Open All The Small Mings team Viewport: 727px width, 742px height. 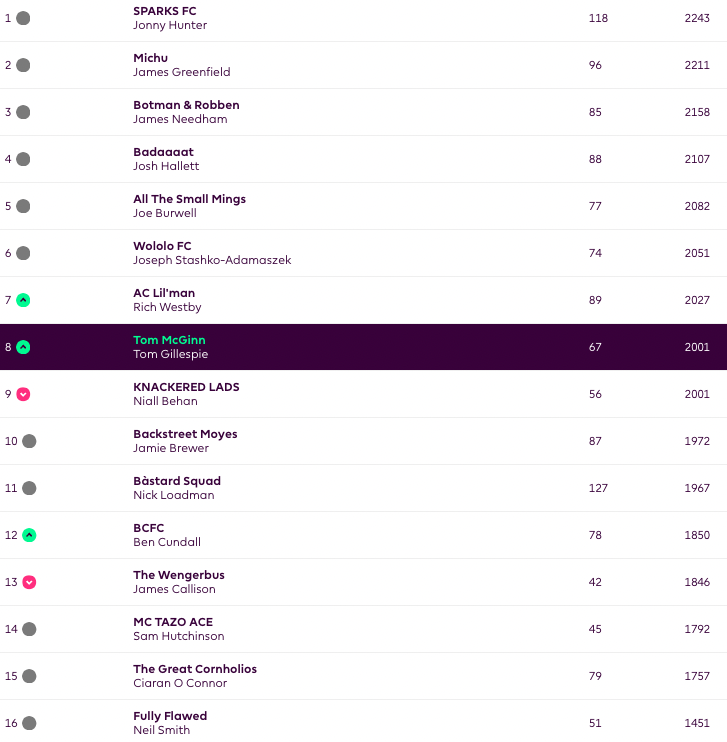[189, 199]
